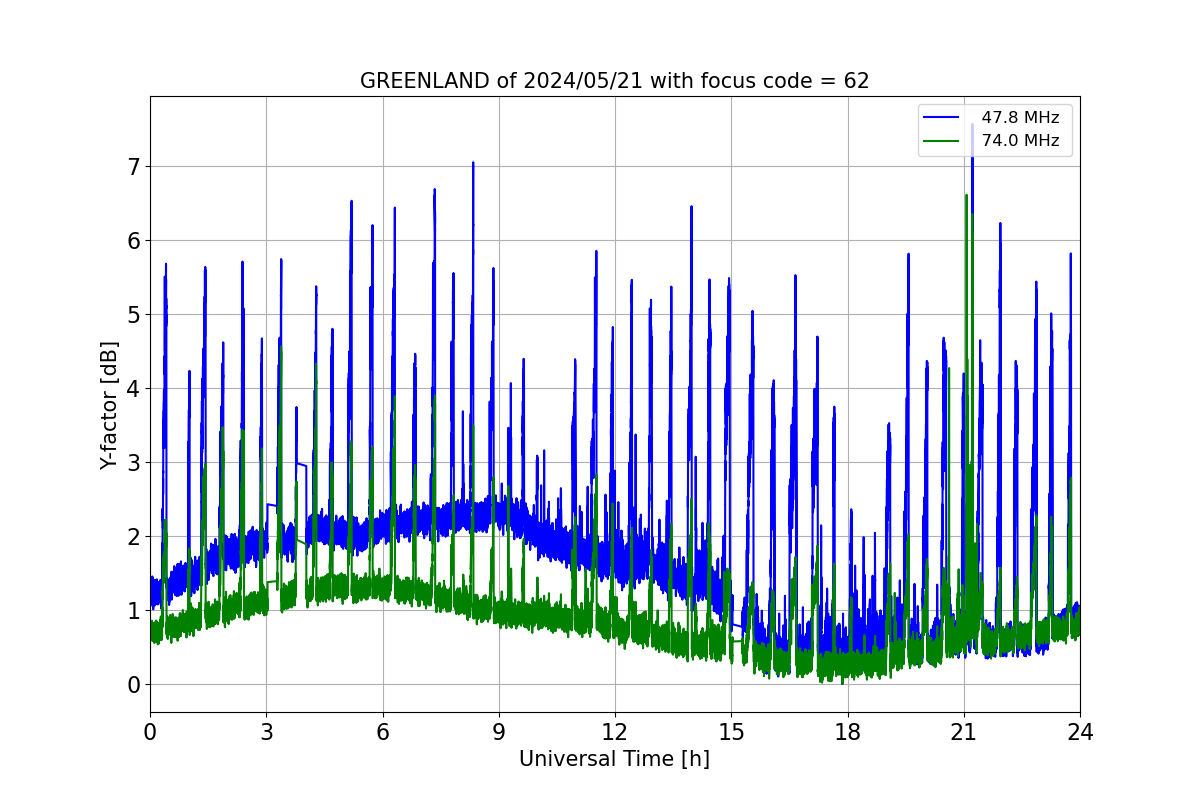Click the blue line sample in legend
This screenshot has height=800, width=1200.
tap(943, 118)
